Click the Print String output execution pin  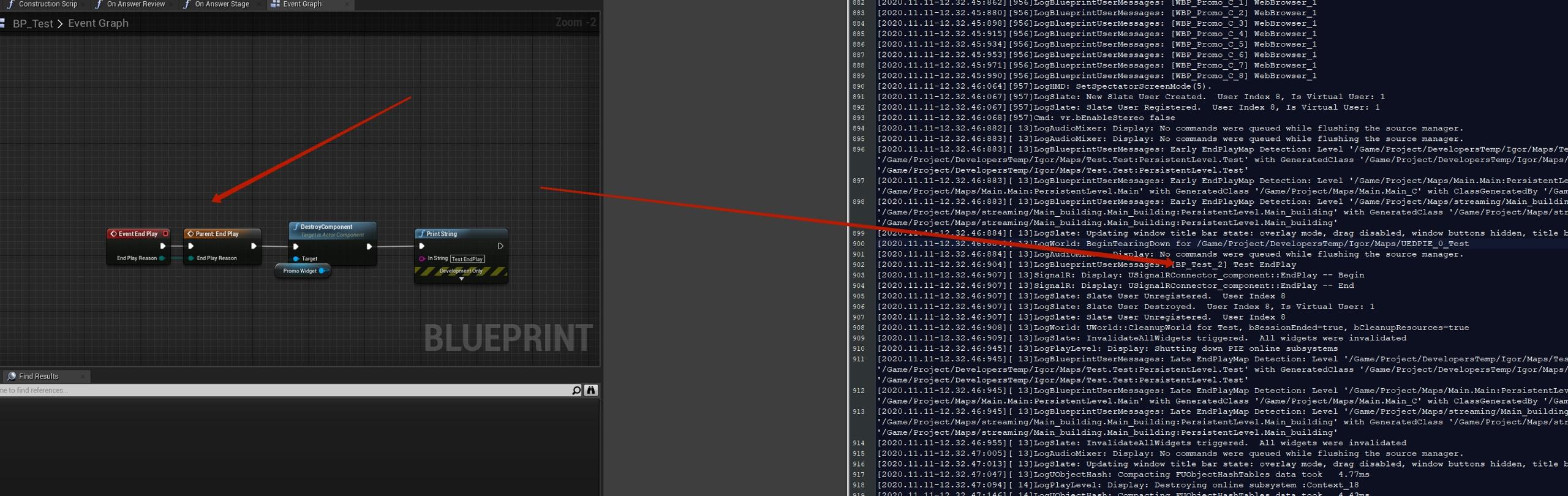tap(500, 246)
